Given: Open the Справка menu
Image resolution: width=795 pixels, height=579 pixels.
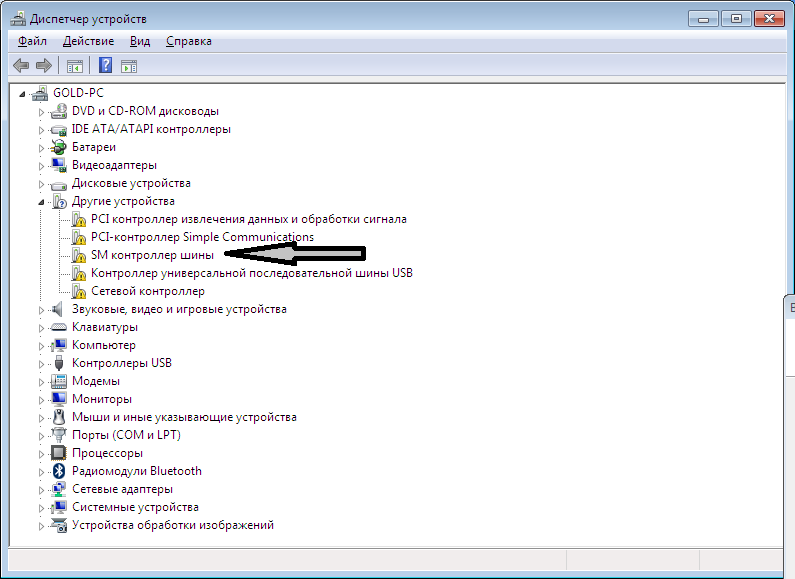Looking at the screenshot, I should click(189, 41).
